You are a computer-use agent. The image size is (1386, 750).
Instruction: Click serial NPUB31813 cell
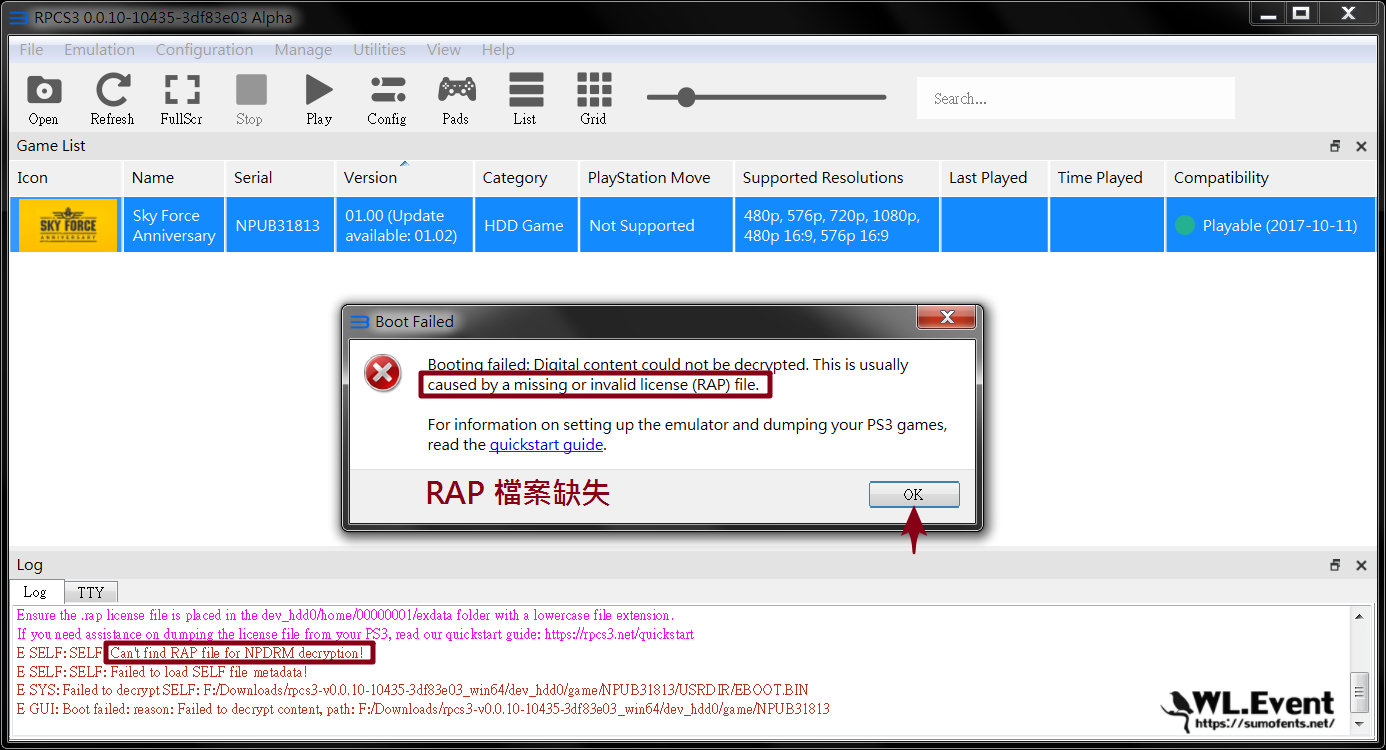(280, 225)
